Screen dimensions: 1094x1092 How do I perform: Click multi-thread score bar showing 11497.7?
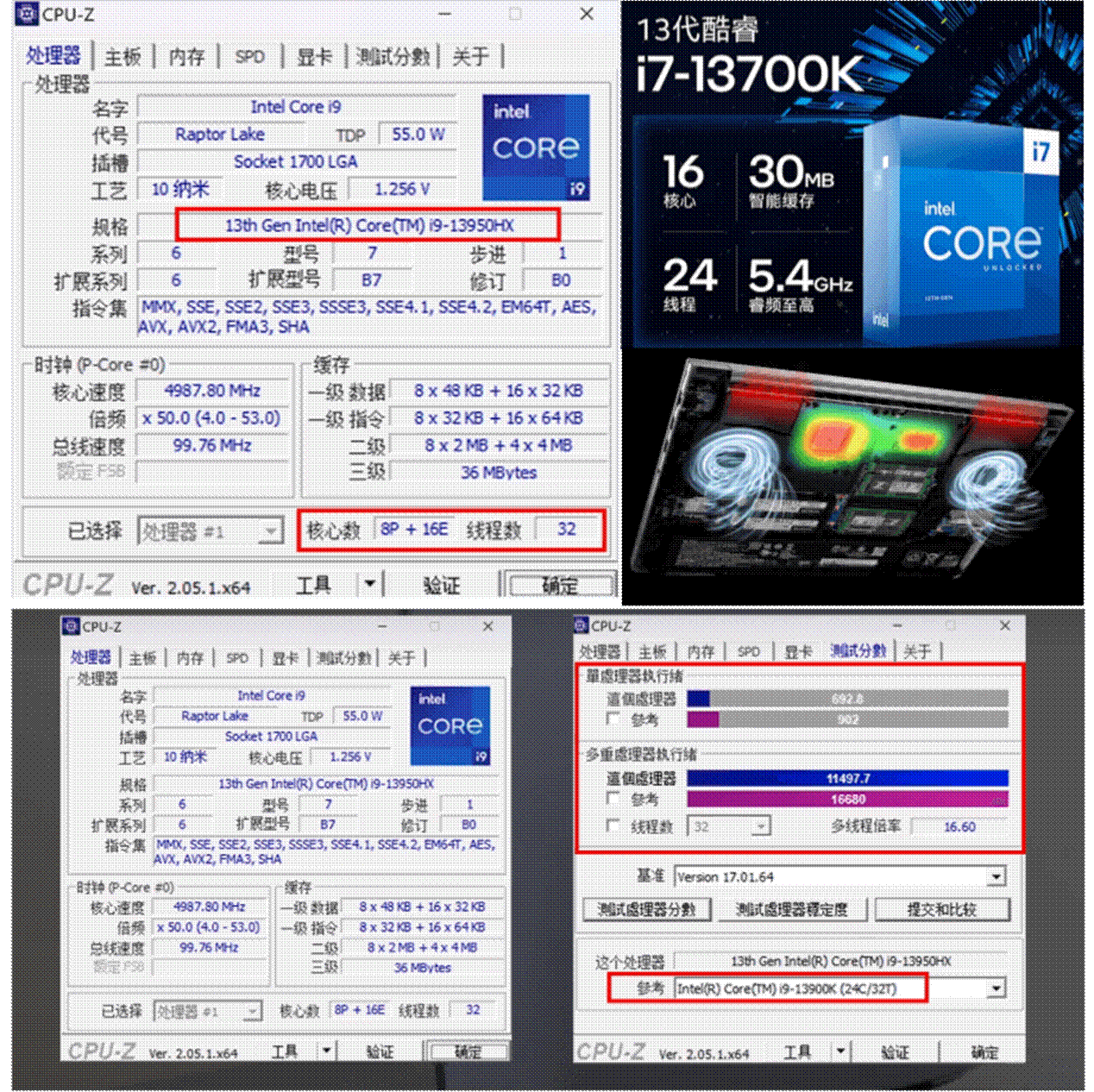[x=847, y=778]
